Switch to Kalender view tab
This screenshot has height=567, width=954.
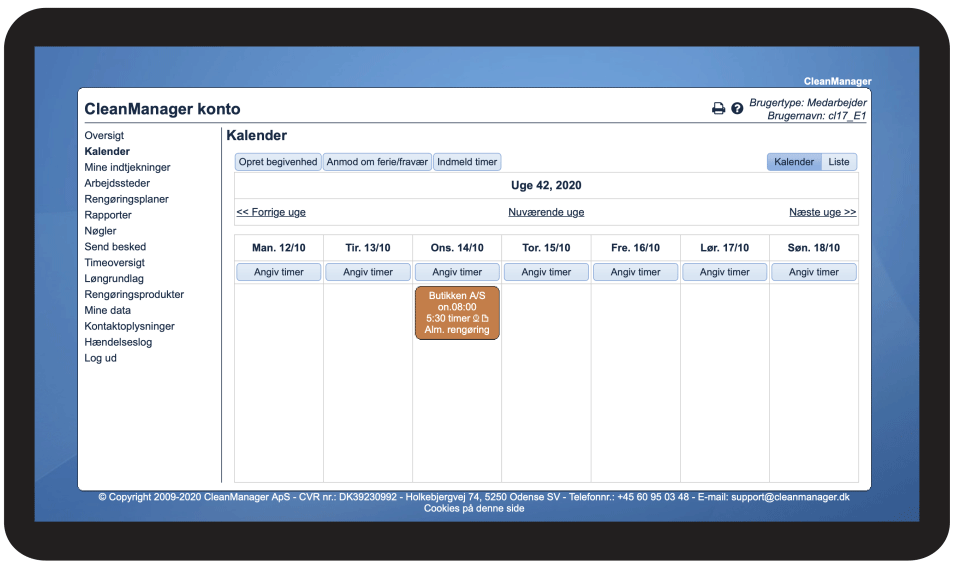(794, 162)
